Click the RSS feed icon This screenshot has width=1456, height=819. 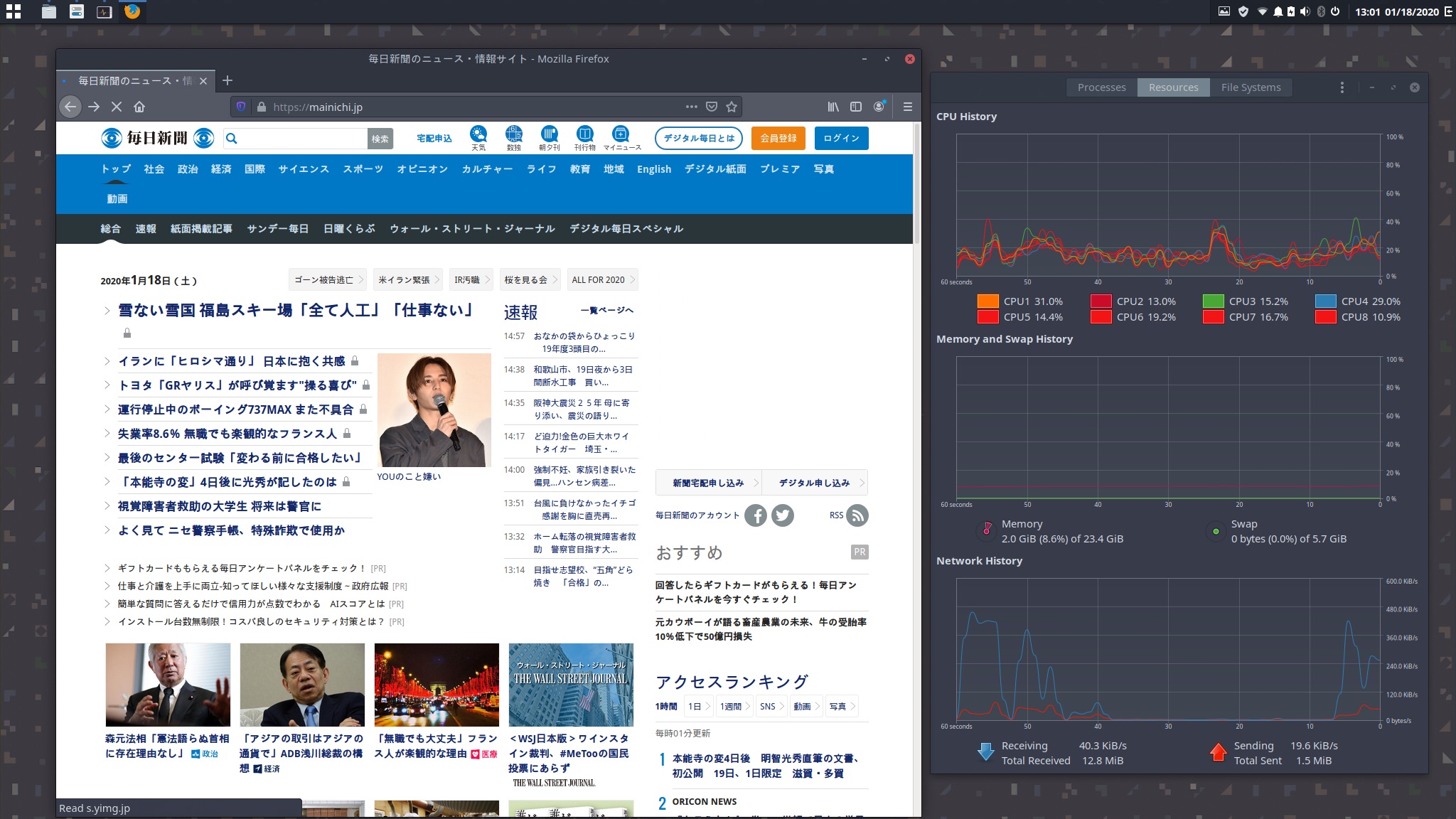[857, 515]
